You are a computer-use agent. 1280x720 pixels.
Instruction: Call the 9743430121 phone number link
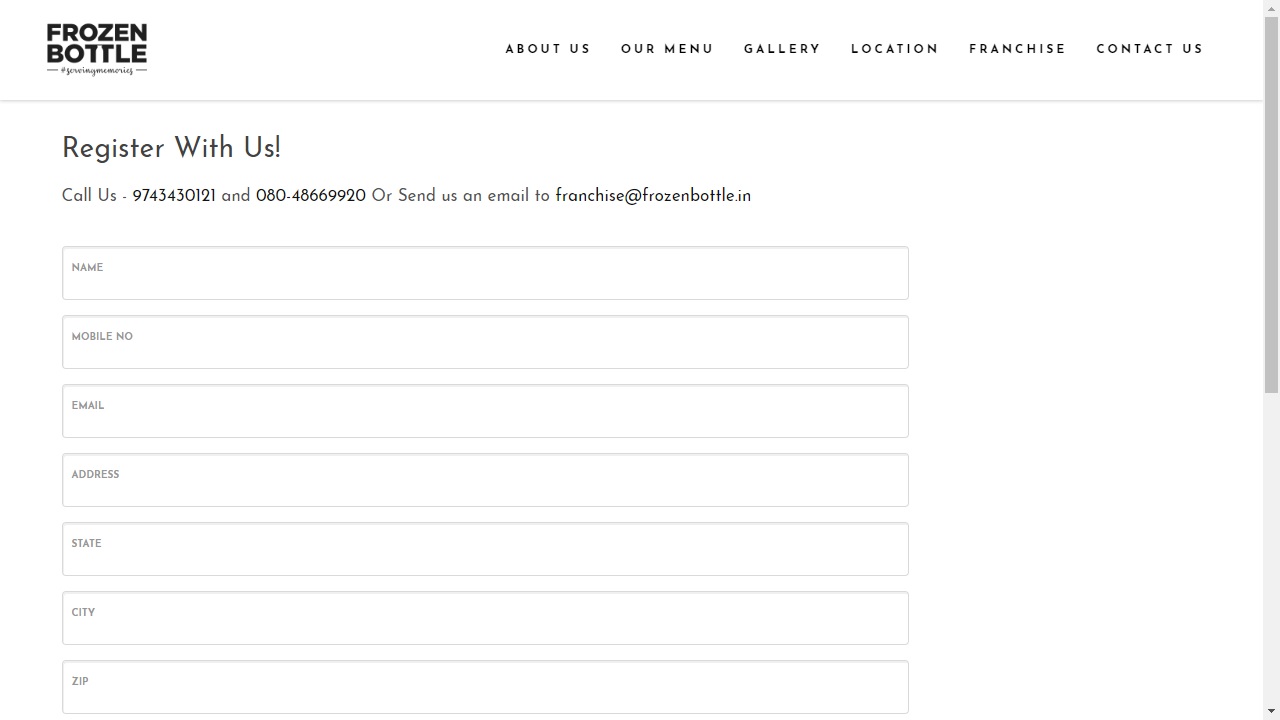(174, 196)
